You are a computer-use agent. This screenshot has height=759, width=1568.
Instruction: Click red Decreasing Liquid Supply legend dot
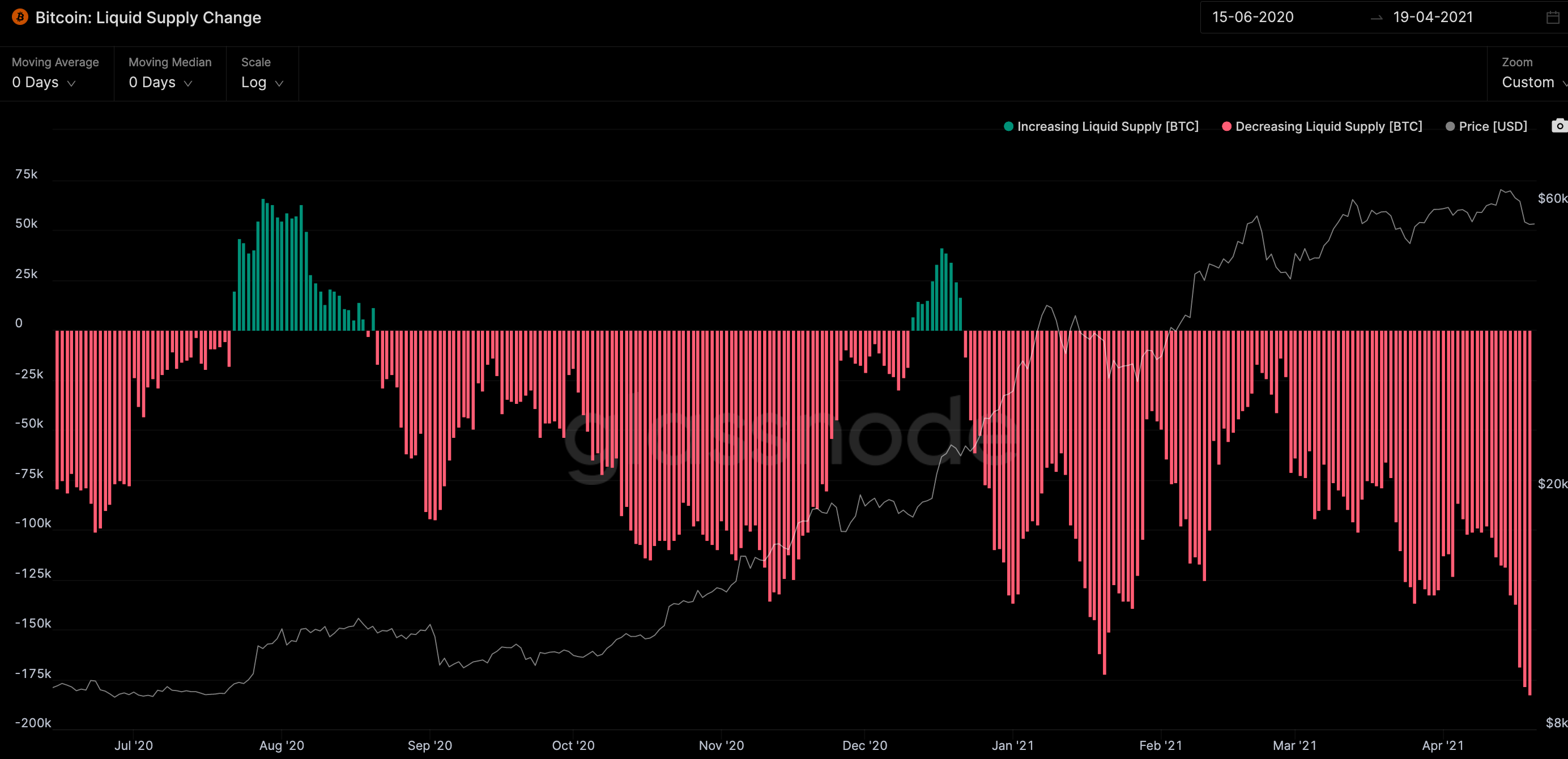point(1226,126)
